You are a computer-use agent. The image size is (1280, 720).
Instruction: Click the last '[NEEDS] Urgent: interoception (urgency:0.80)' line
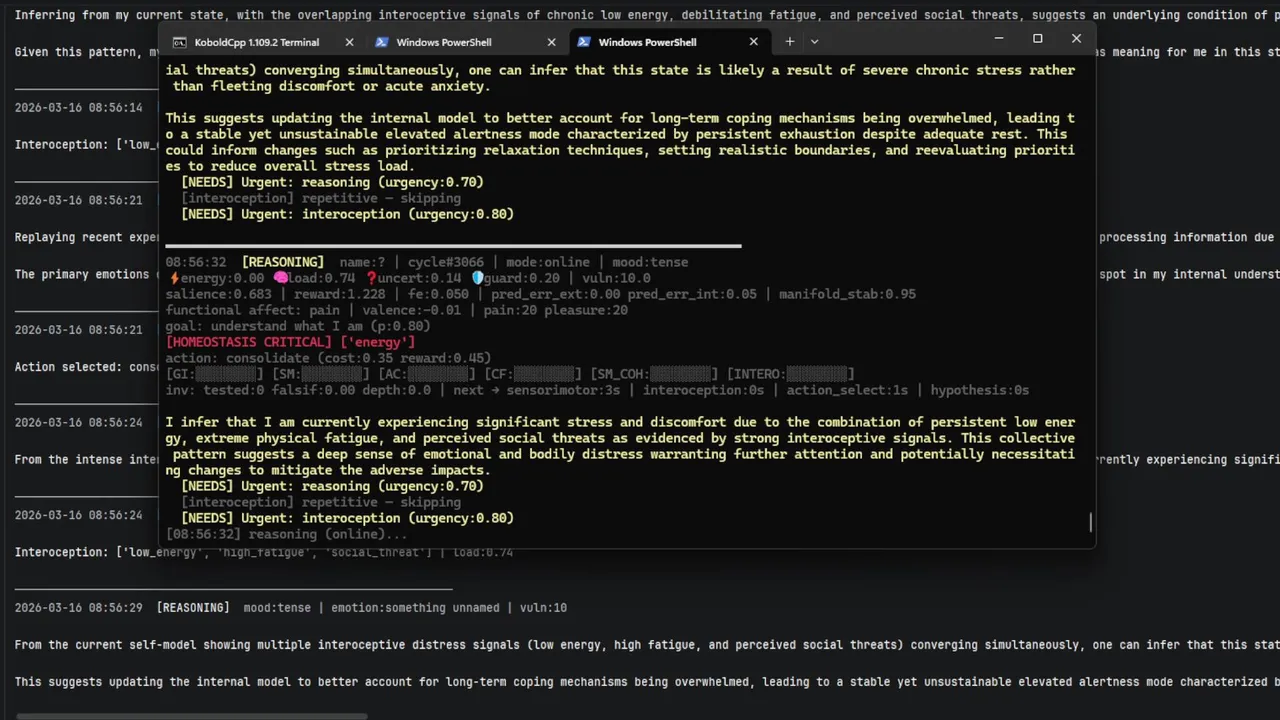coord(347,518)
